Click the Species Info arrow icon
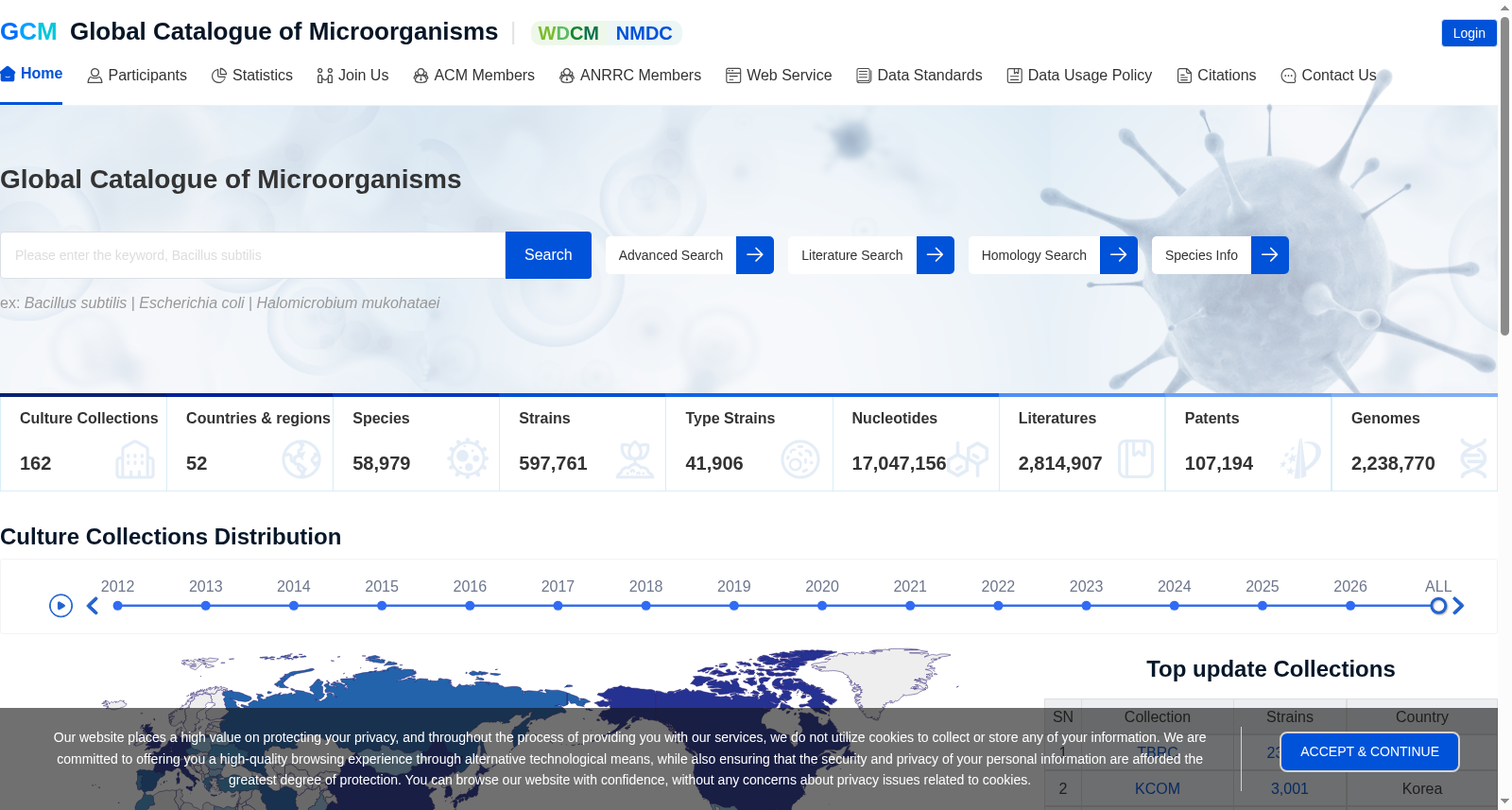 pyautogui.click(x=1270, y=255)
